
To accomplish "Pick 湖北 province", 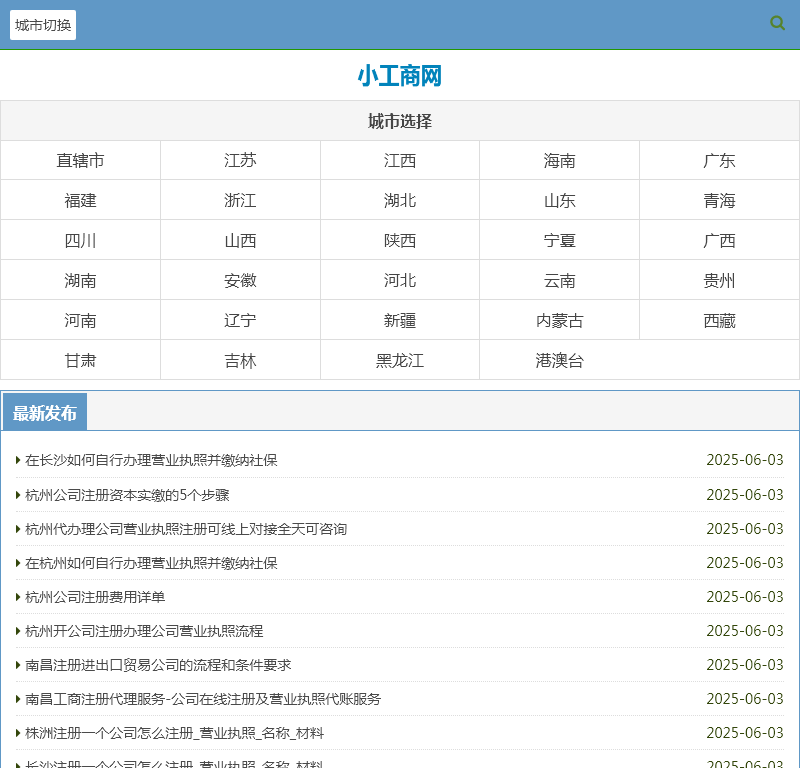I will (x=399, y=201).
